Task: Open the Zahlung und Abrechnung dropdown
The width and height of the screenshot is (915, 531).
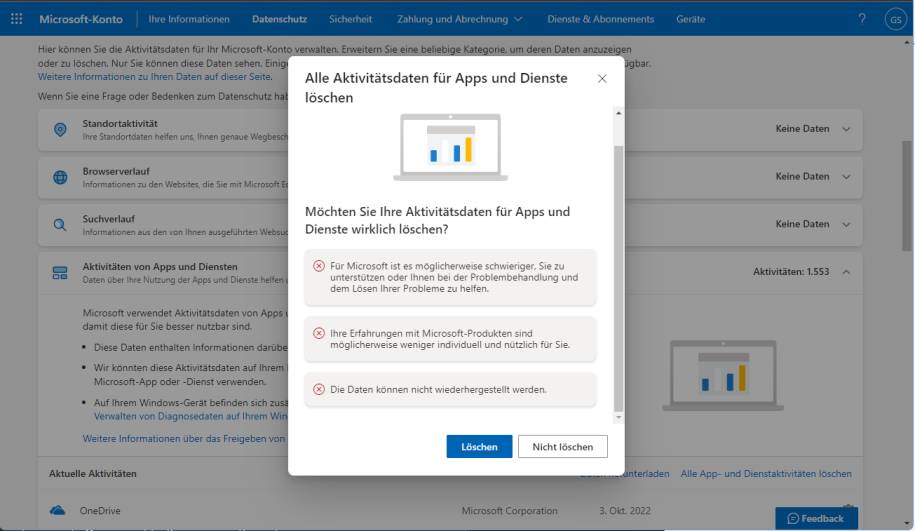Action: click(x=459, y=19)
